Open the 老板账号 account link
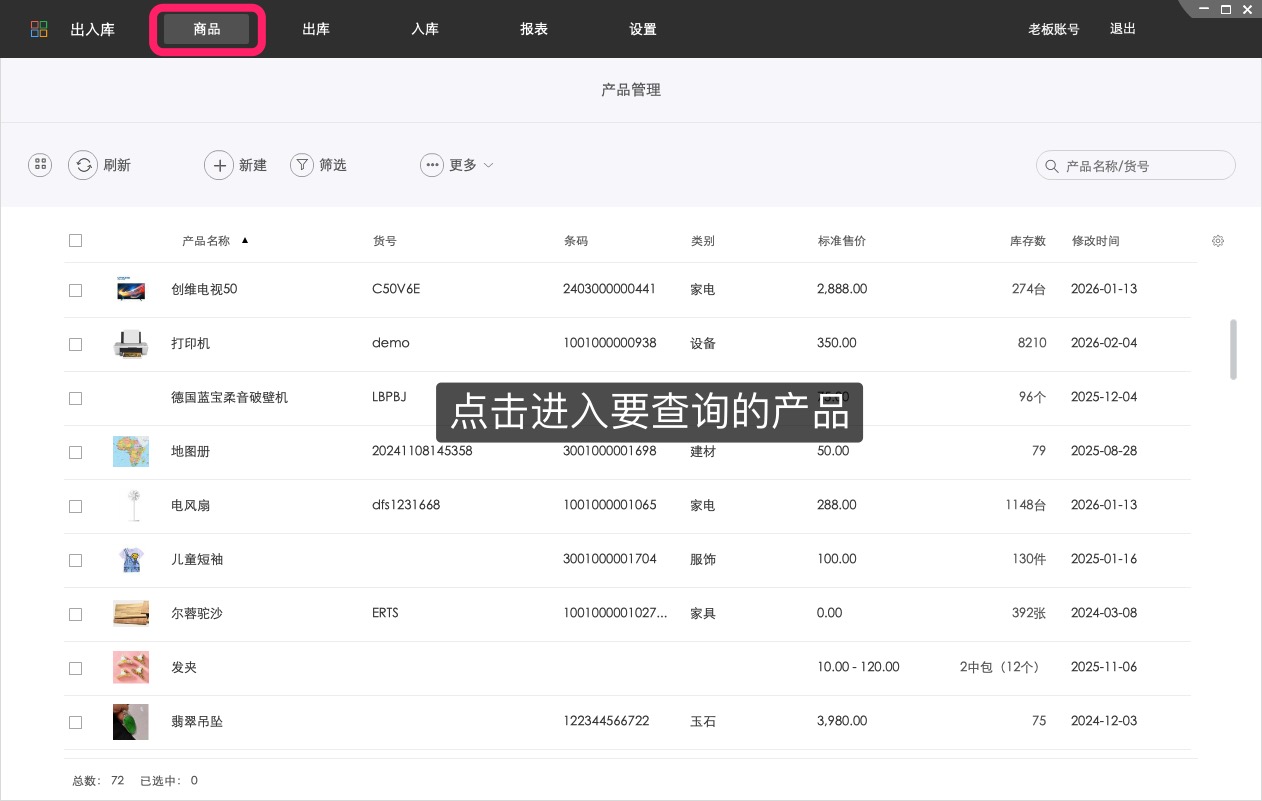 [1054, 29]
